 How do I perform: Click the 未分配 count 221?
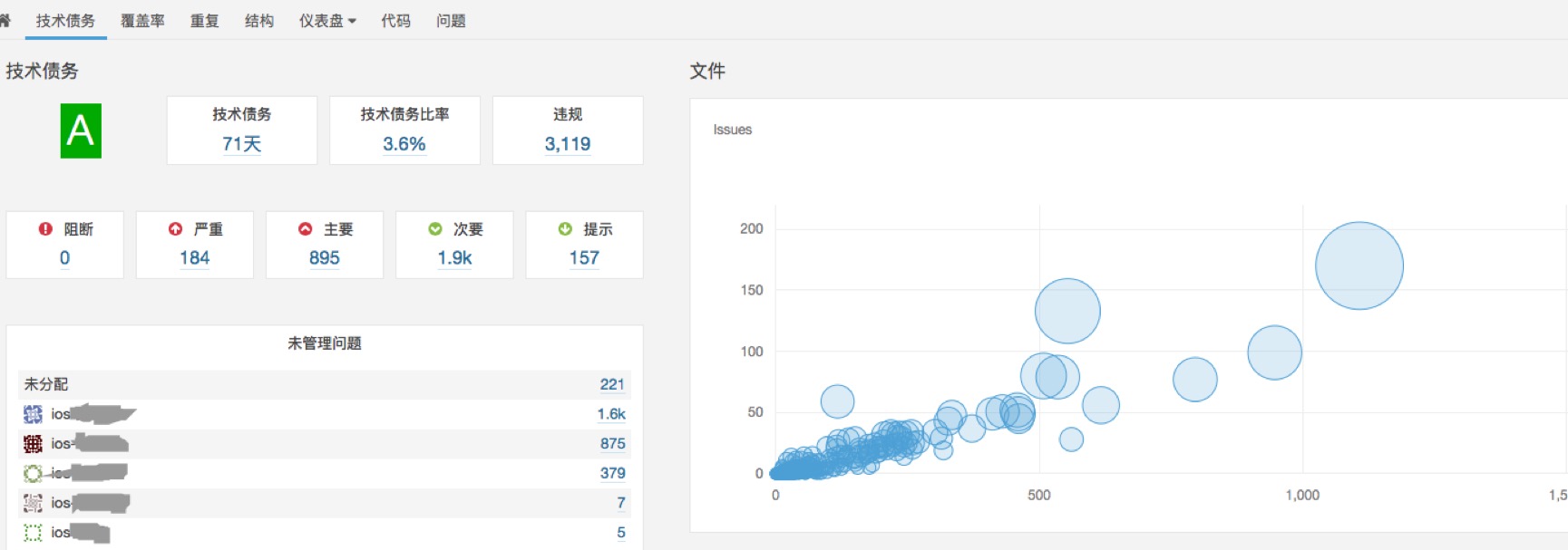click(x=612, y=384)
